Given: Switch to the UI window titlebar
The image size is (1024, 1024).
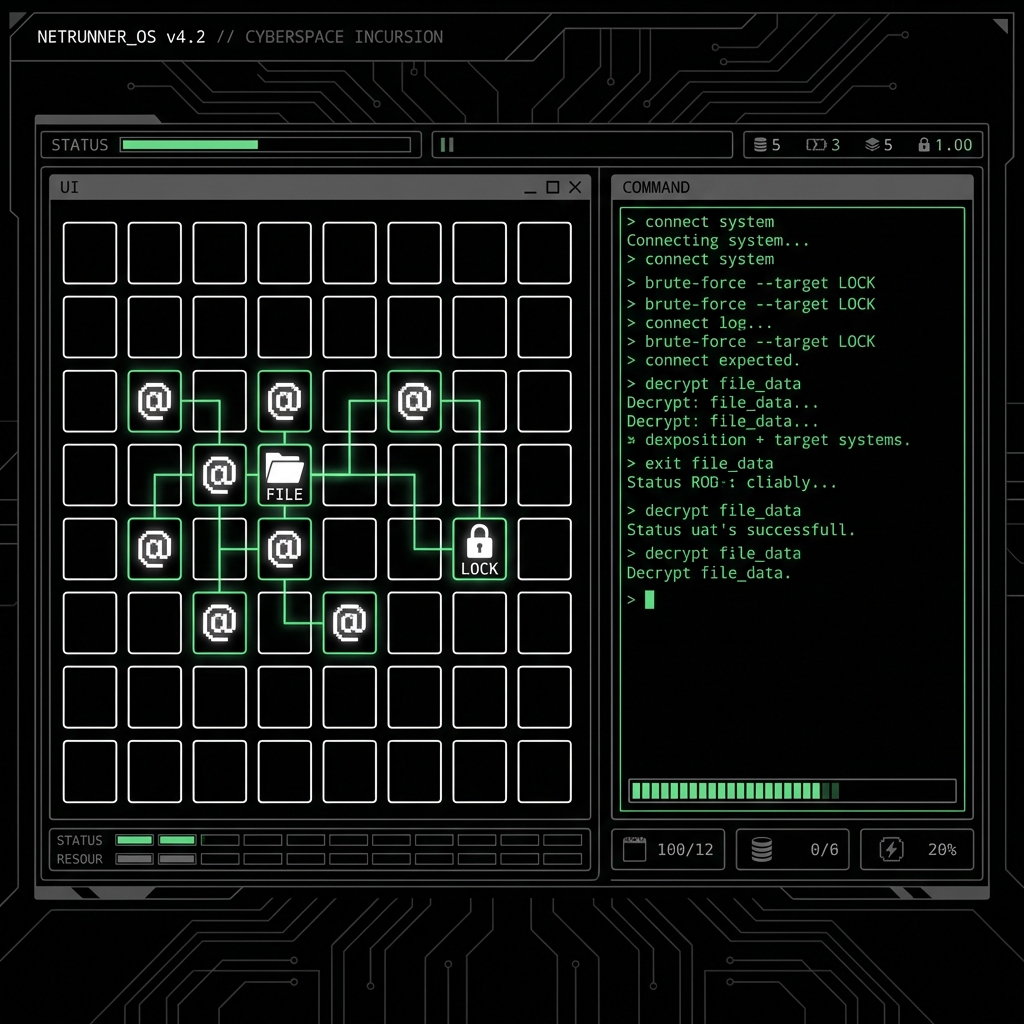Looking at the screenshot, I should pos(300,187).
